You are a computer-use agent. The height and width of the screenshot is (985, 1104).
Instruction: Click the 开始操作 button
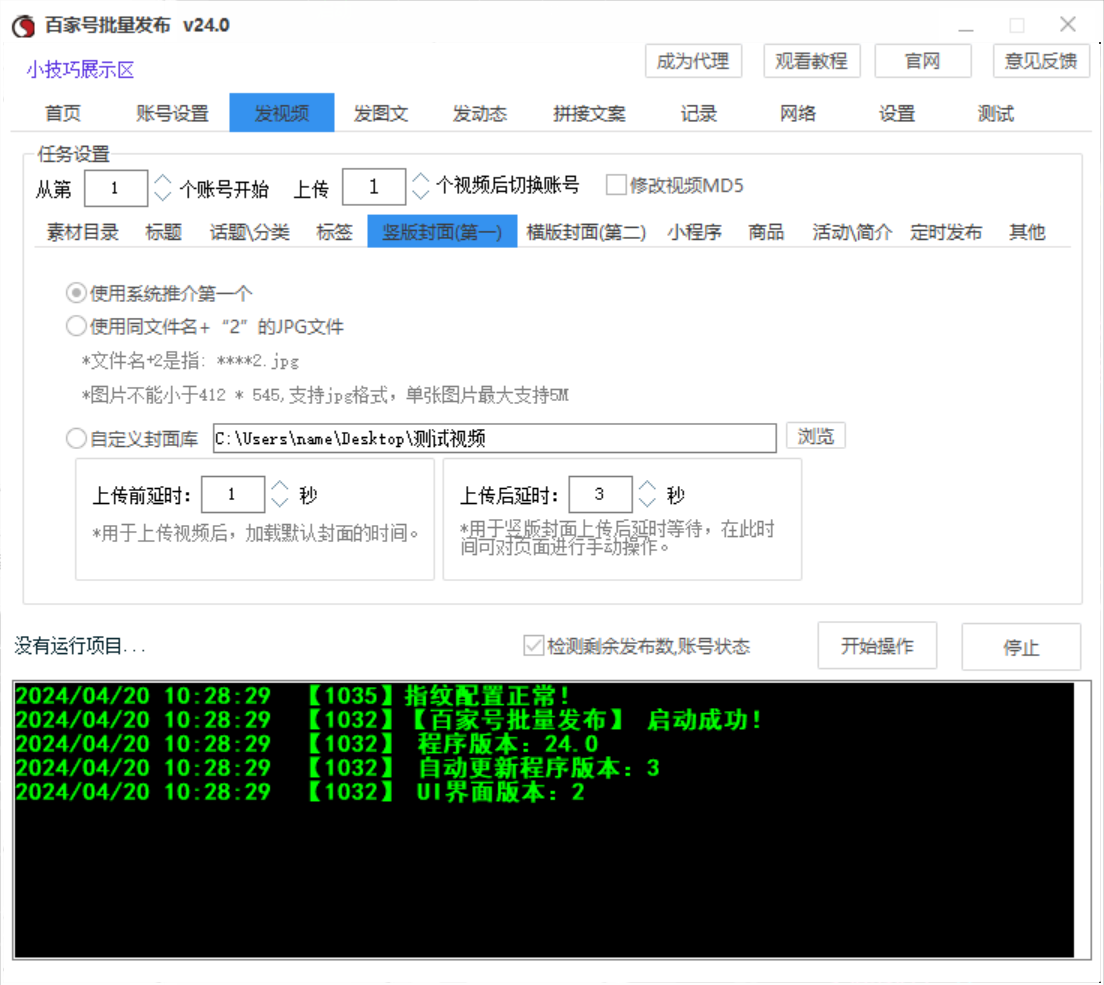point(877,646)
